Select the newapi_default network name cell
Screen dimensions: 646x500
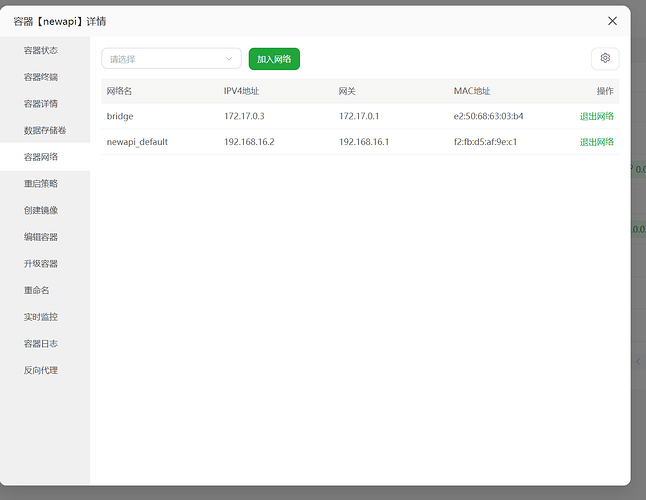(x=137, y=142)
